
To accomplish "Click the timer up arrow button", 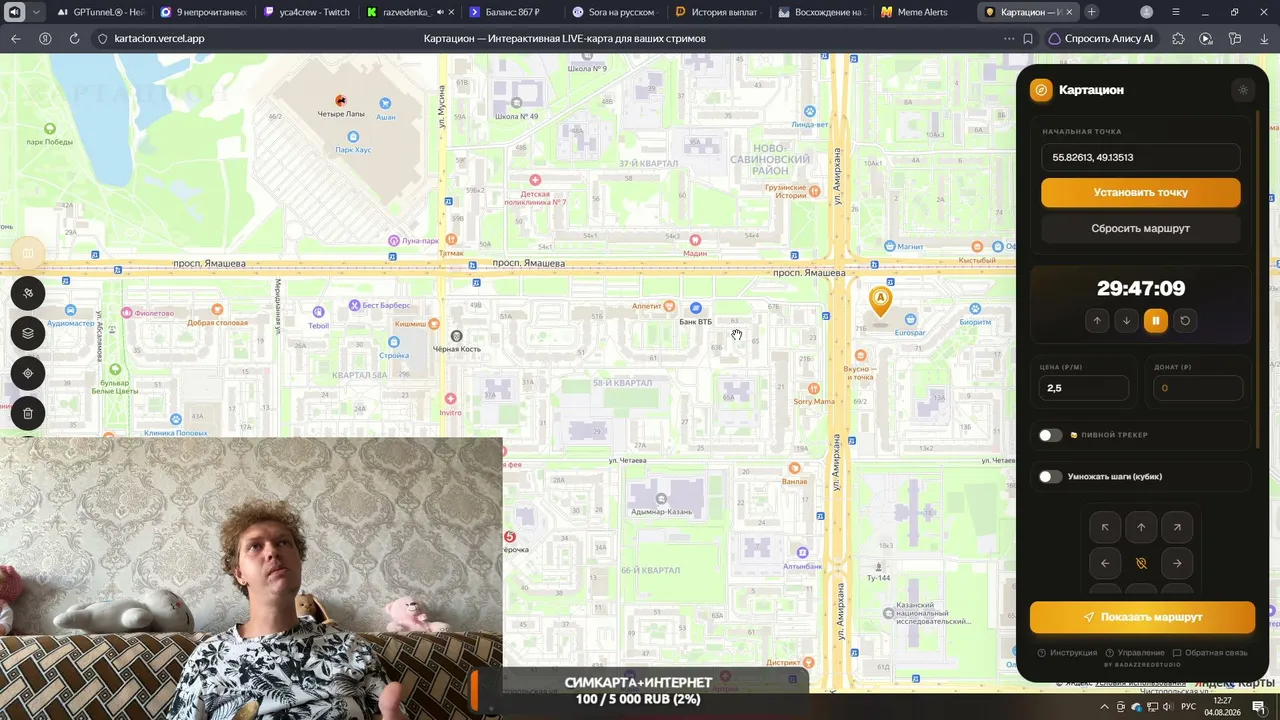I will [x=1097, y=321].
